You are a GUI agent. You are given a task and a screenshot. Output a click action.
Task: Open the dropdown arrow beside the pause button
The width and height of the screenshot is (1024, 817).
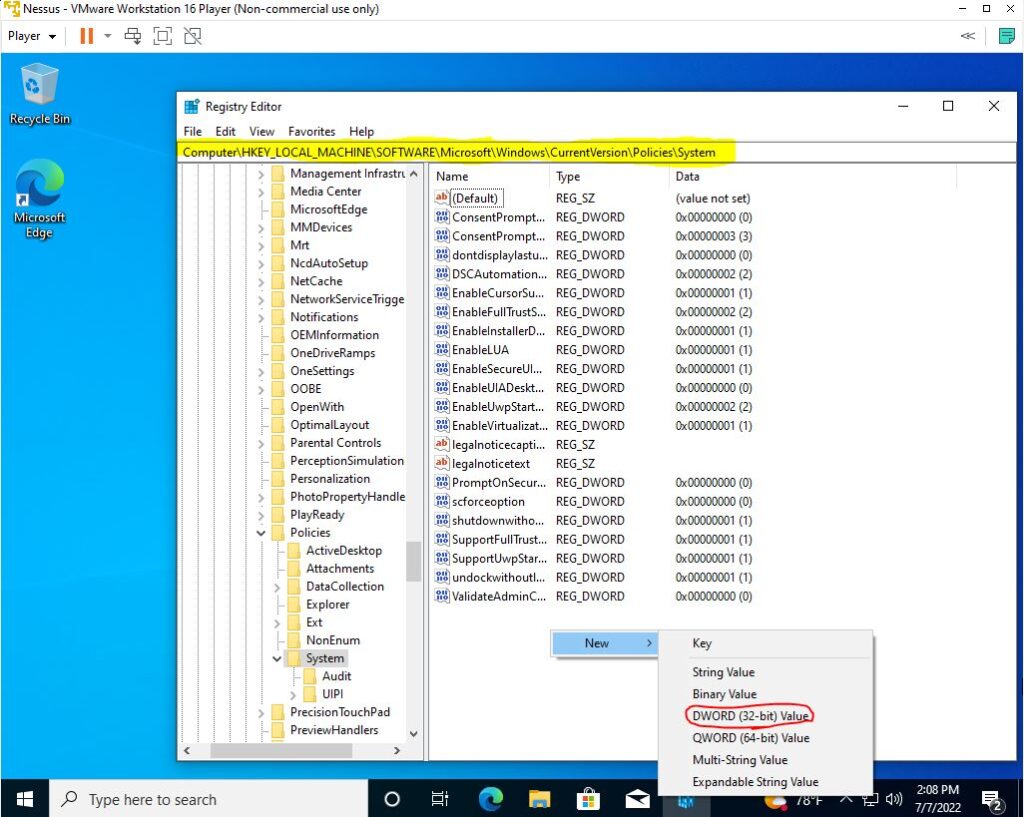[108, 36]
